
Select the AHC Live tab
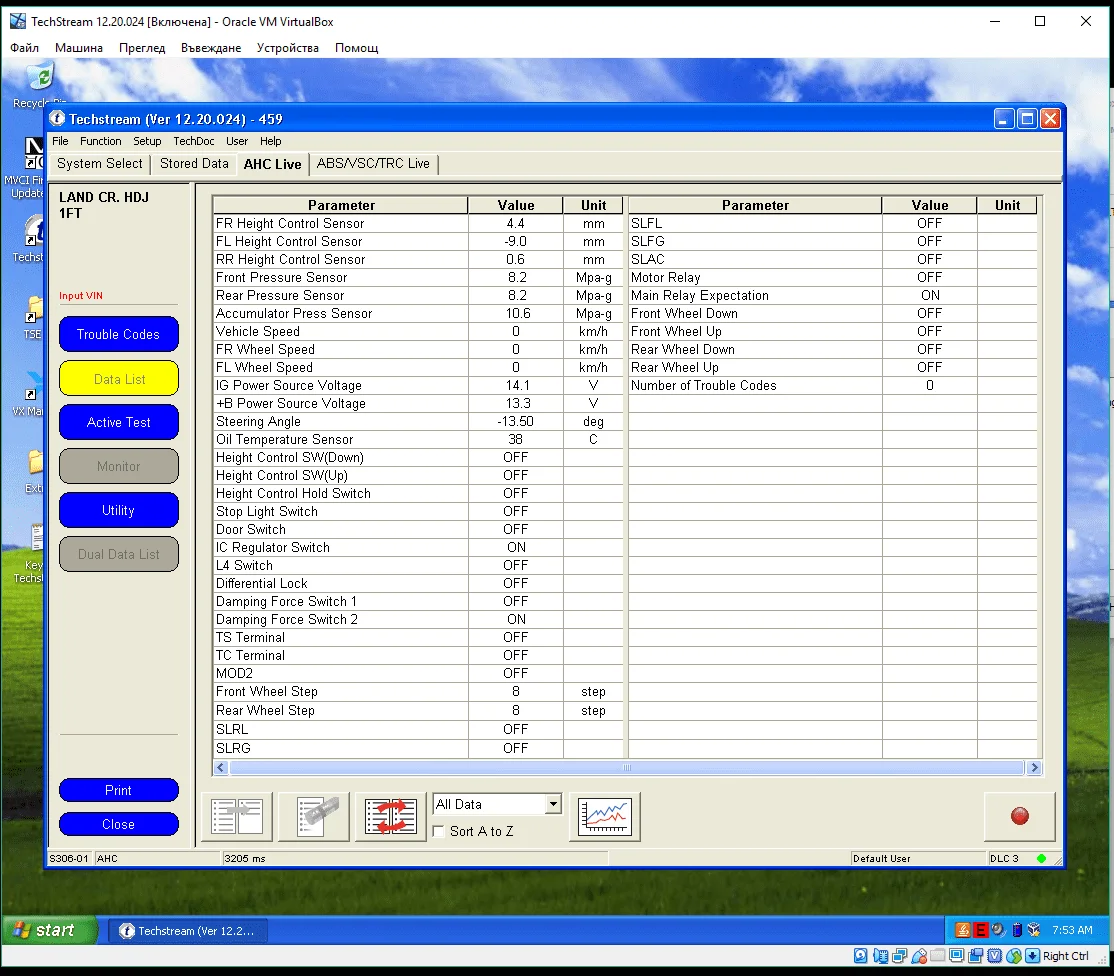pyautogui.click(x=272, y=164)
